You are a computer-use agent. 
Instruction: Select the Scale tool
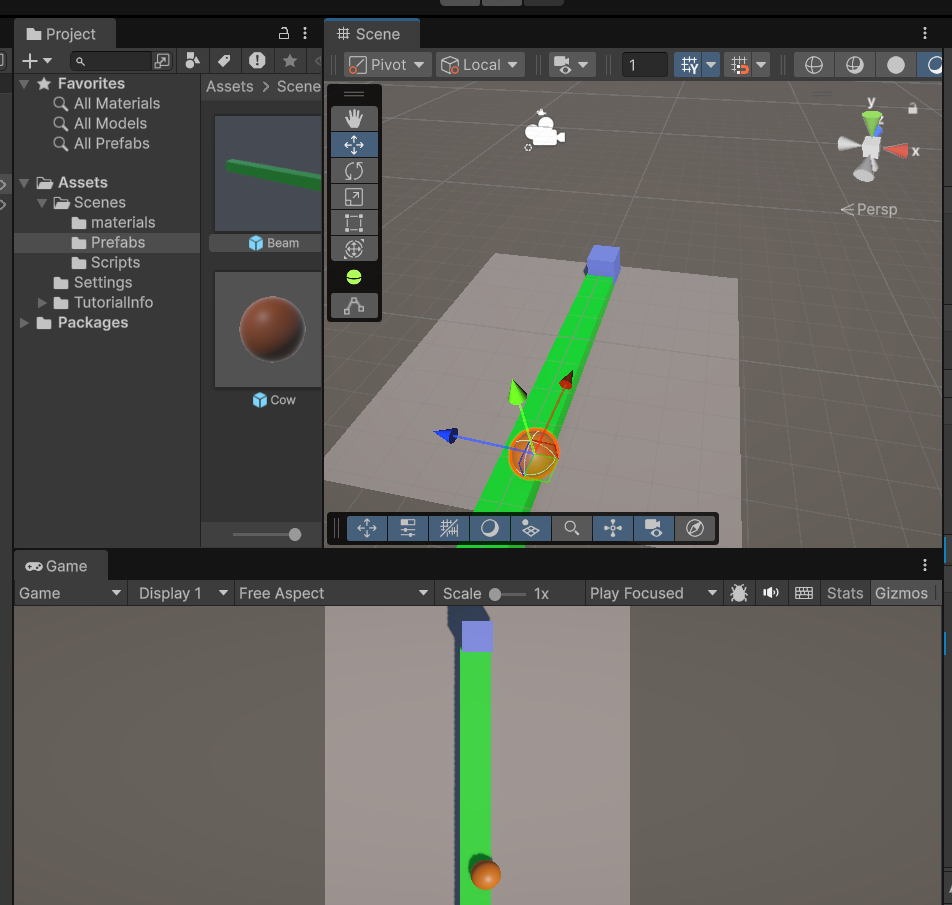354,197
